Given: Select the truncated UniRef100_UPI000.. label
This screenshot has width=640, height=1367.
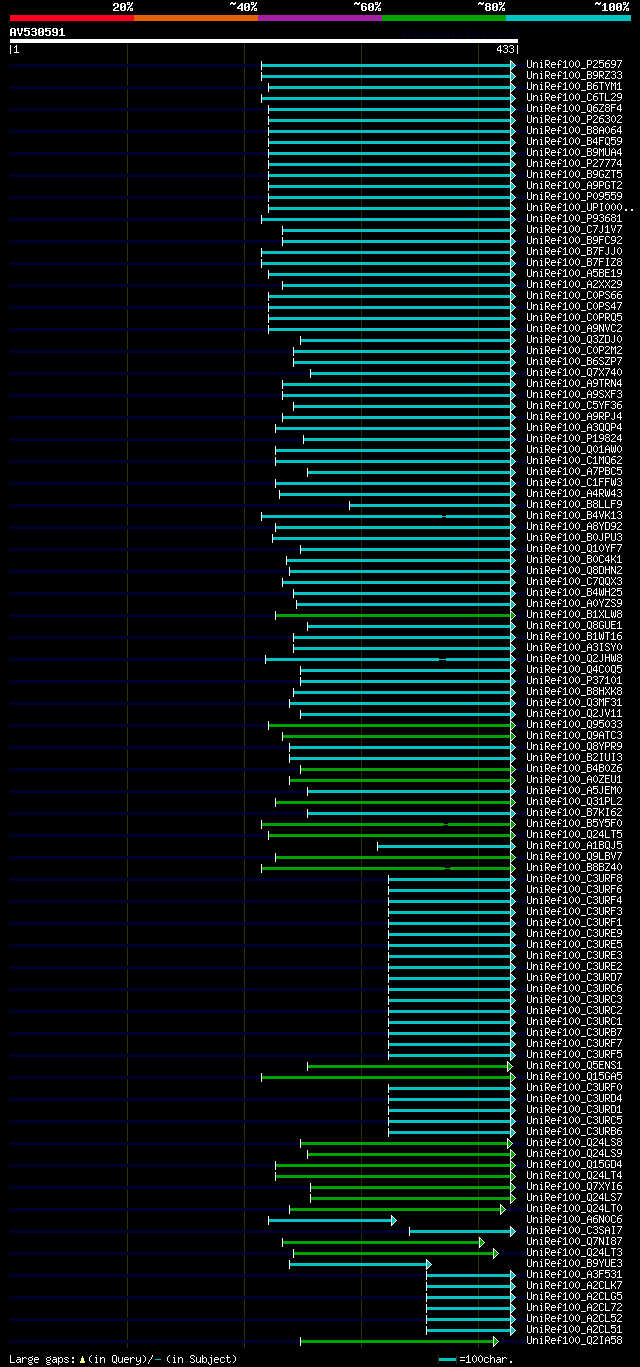Looking at the screenshot, I should 580,207.
